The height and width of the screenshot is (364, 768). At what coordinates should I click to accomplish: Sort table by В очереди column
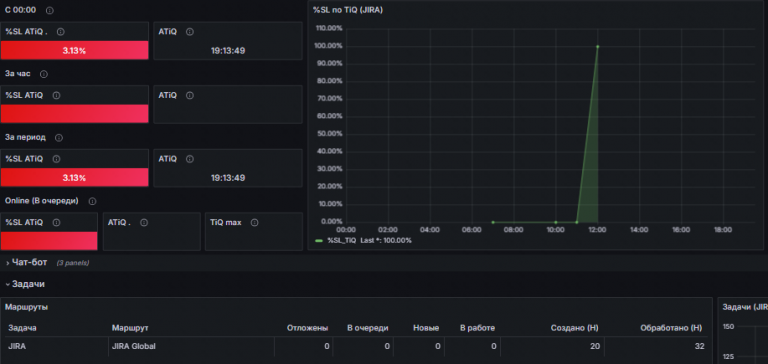click(368, 328)
